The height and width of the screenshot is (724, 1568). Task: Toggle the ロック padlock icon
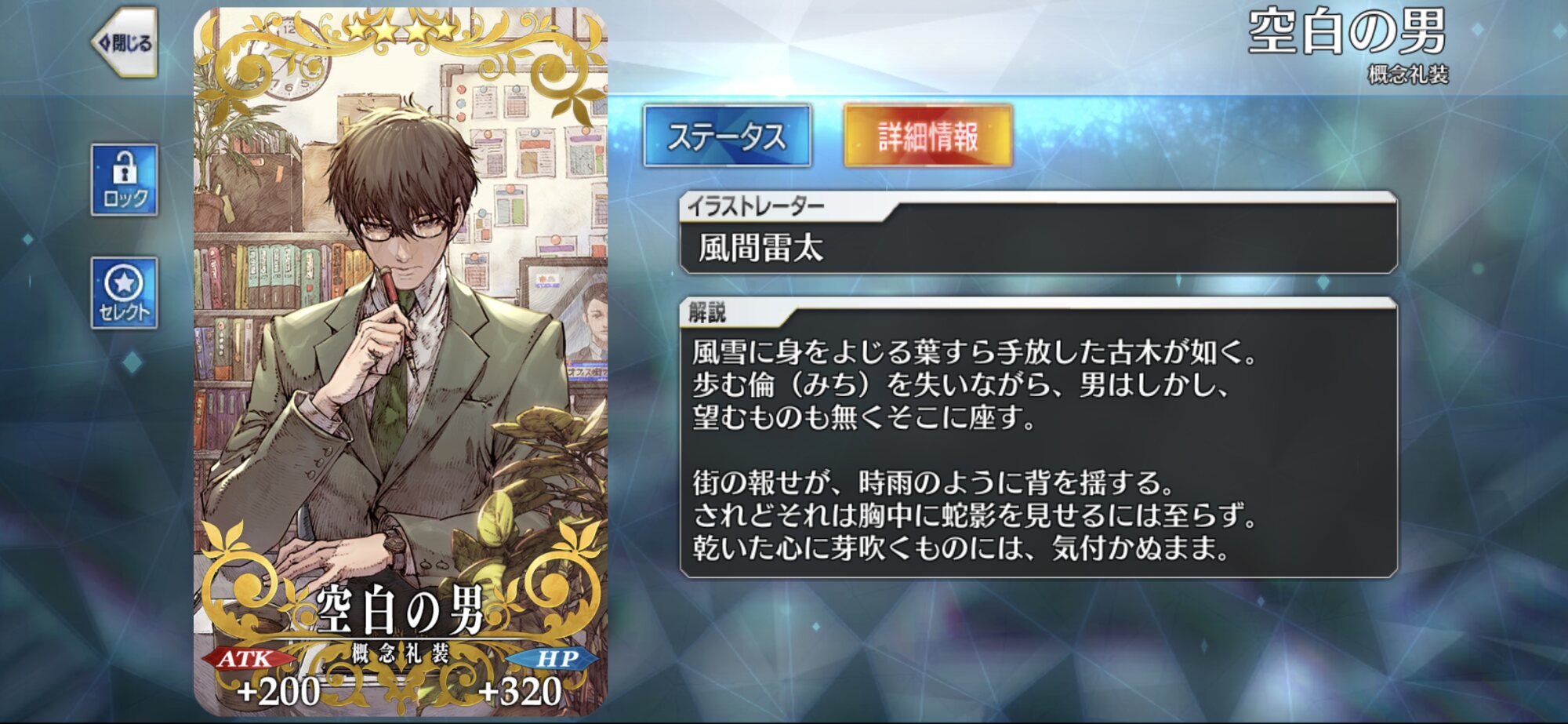[x=125, y=180]
